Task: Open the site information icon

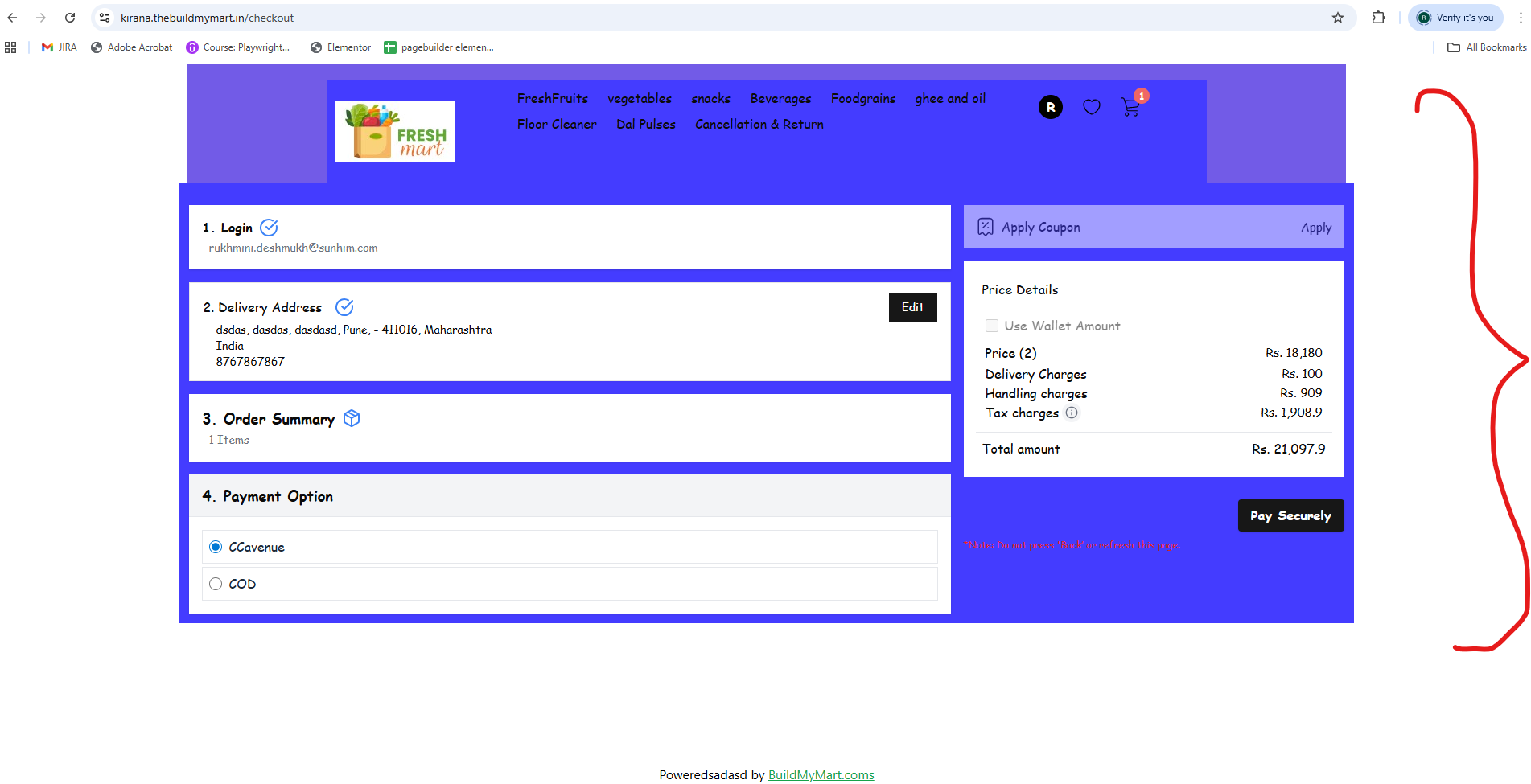Action: coord(105,18)
